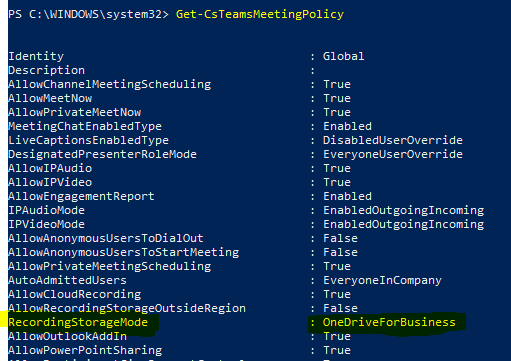The height and width of the screenshot is (361, 511).
Task: Select the DisabledUserOverride value
Action: coord(393,140)
